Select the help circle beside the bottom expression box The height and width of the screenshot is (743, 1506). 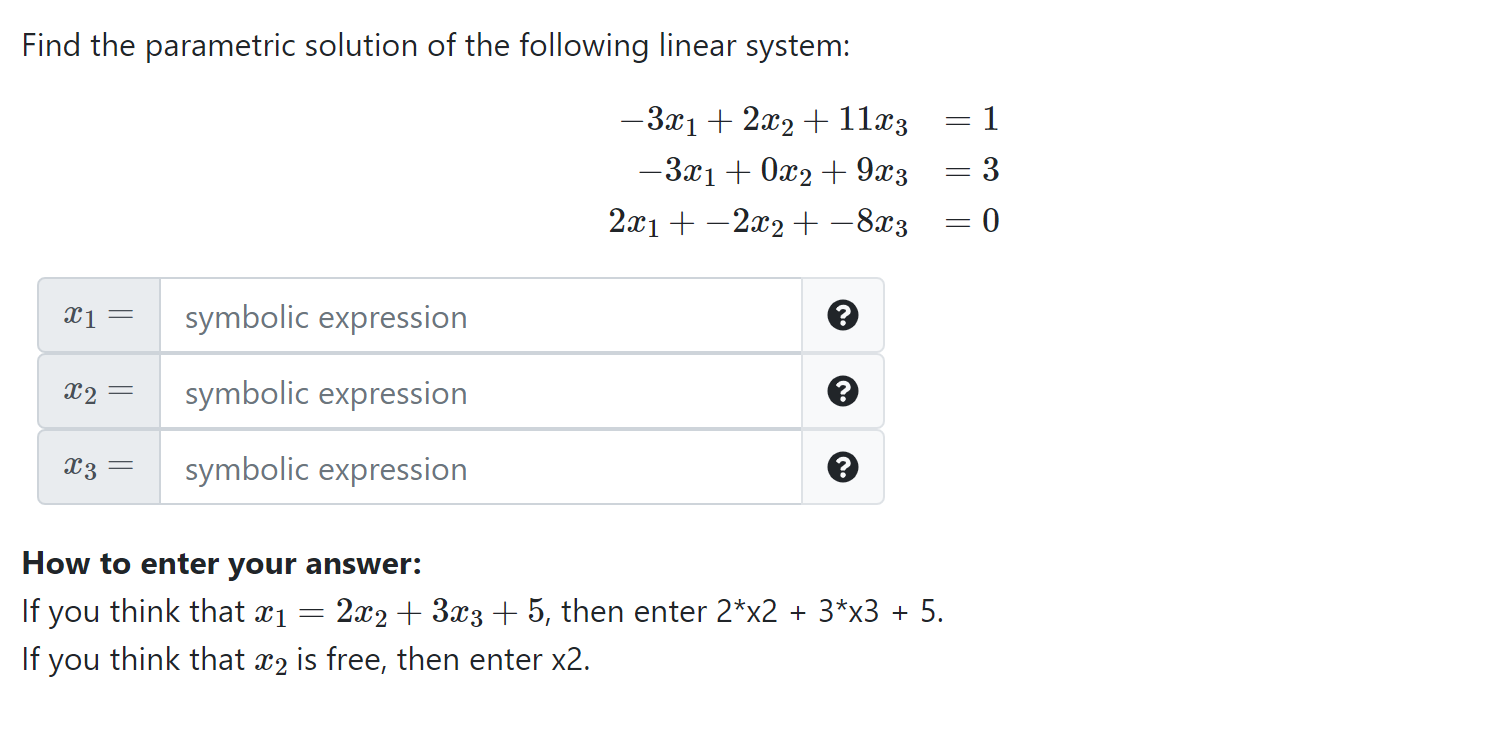(x=843, y=467)
